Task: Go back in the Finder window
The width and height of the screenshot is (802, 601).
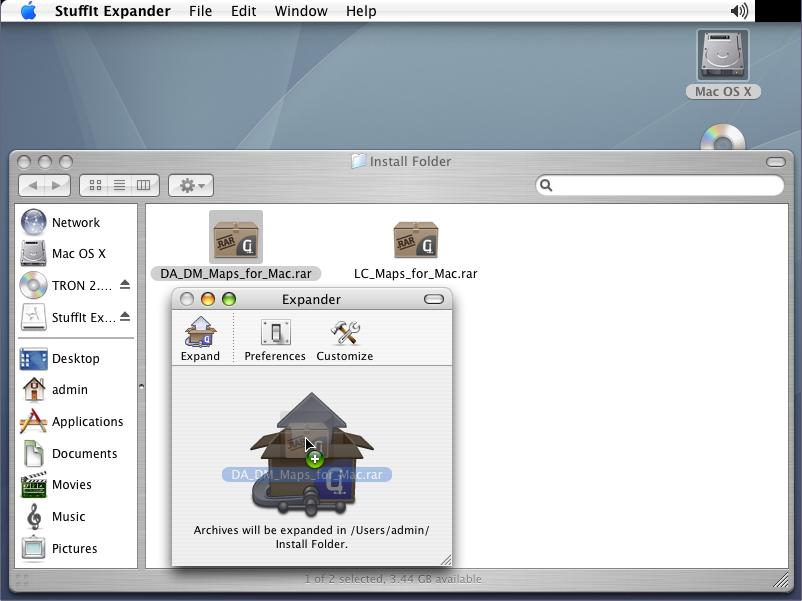Action: (33, 185)
